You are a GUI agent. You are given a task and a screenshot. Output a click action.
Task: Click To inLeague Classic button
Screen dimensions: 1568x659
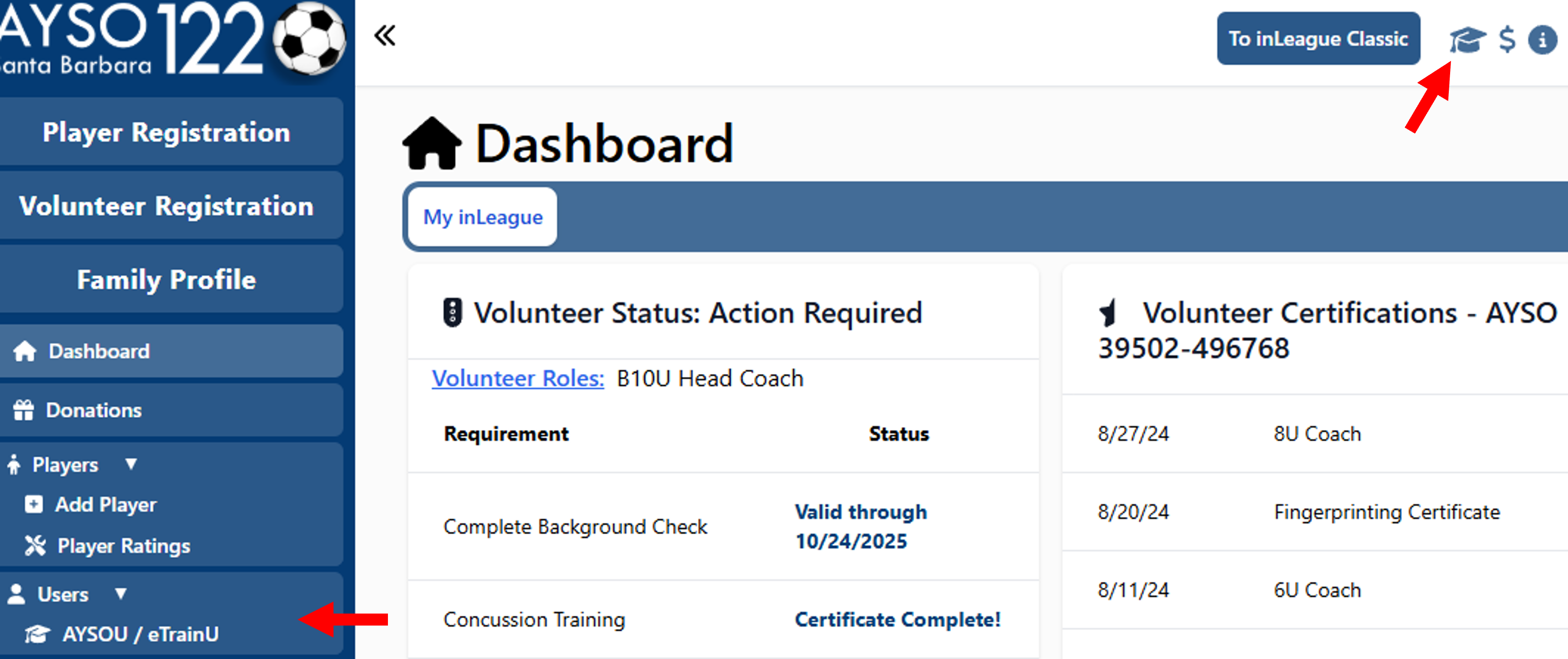(x=1318, y=39)
